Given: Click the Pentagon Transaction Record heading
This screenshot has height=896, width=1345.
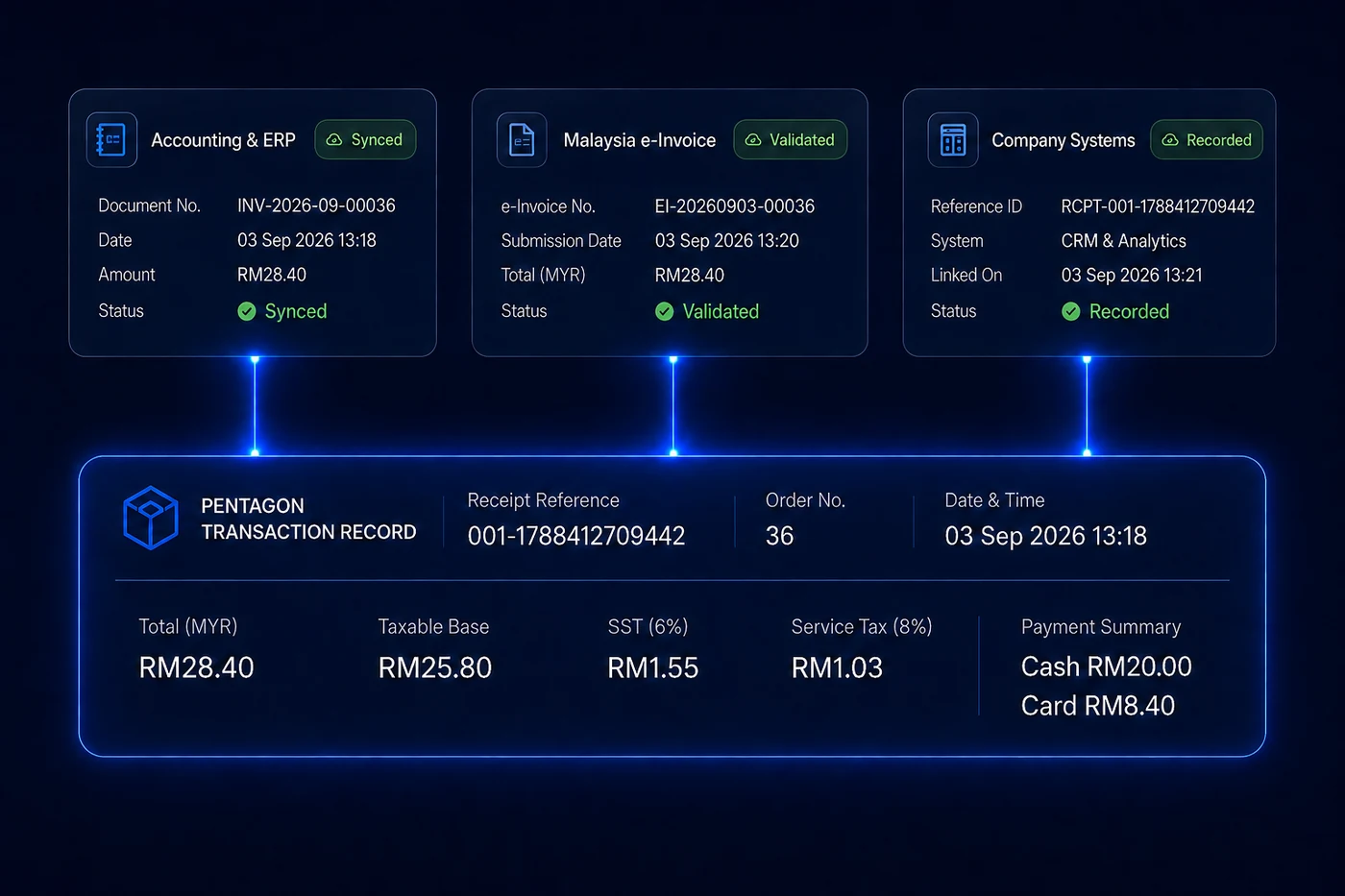Looking at the screenshot, I should [308, 519].
